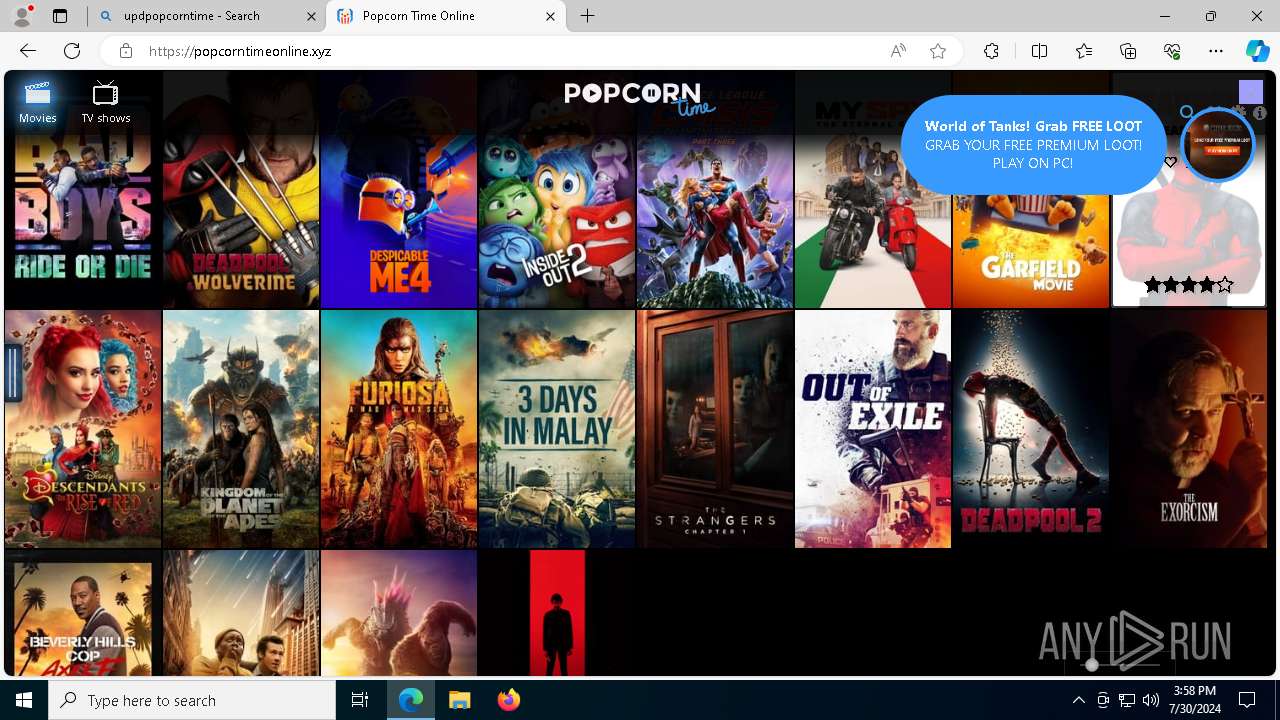Click the taskbar search box
This screenshot has width=1280, height=720.
pos(192,700)
